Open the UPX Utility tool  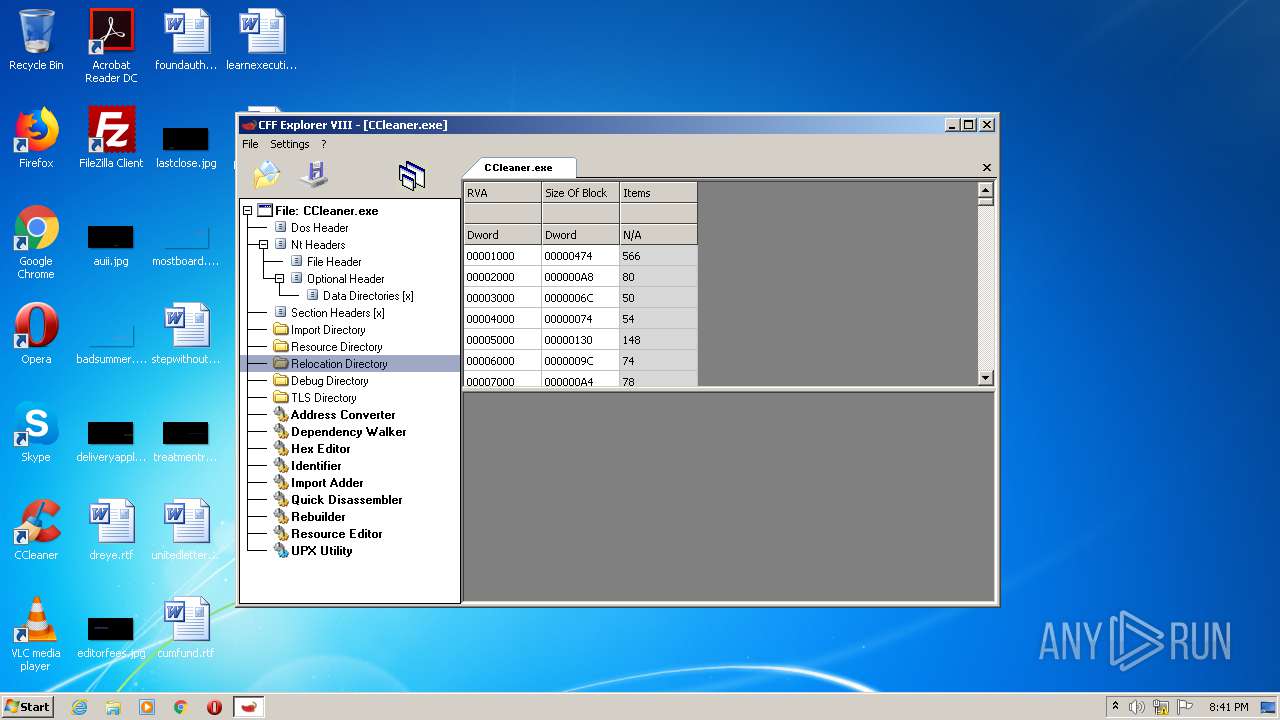pyautogui.click(x=321, y=551)
